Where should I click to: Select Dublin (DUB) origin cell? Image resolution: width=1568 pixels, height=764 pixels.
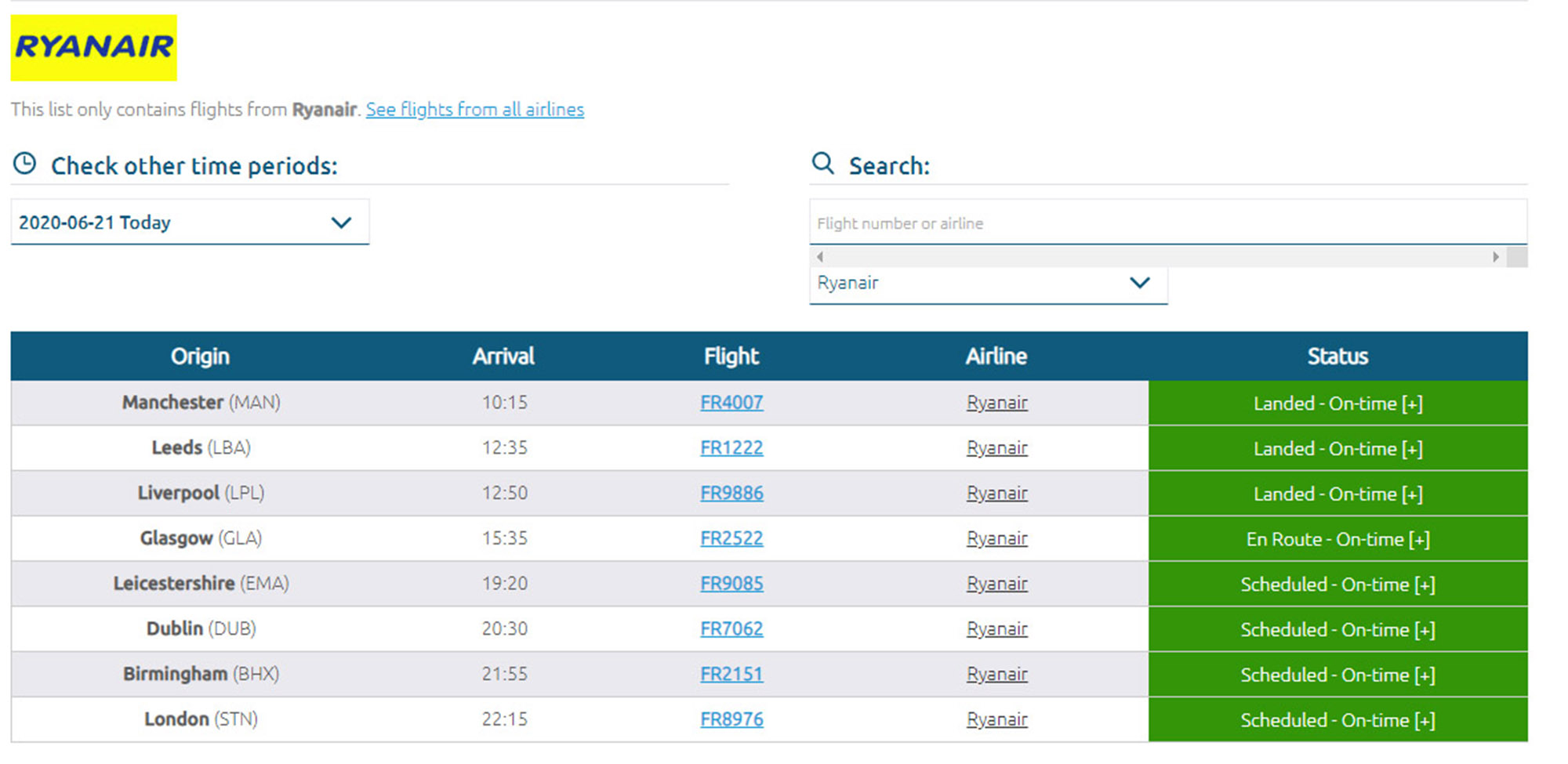point(201,628)
